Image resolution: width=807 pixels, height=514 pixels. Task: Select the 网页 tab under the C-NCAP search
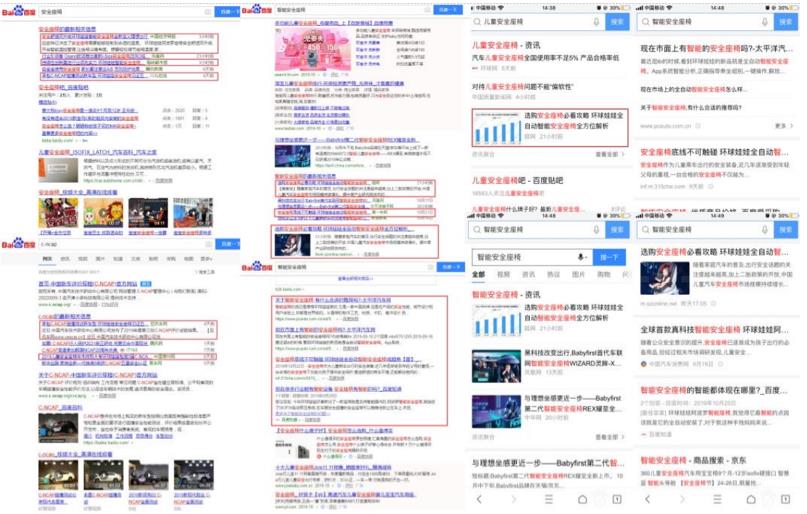pos(47,259)
